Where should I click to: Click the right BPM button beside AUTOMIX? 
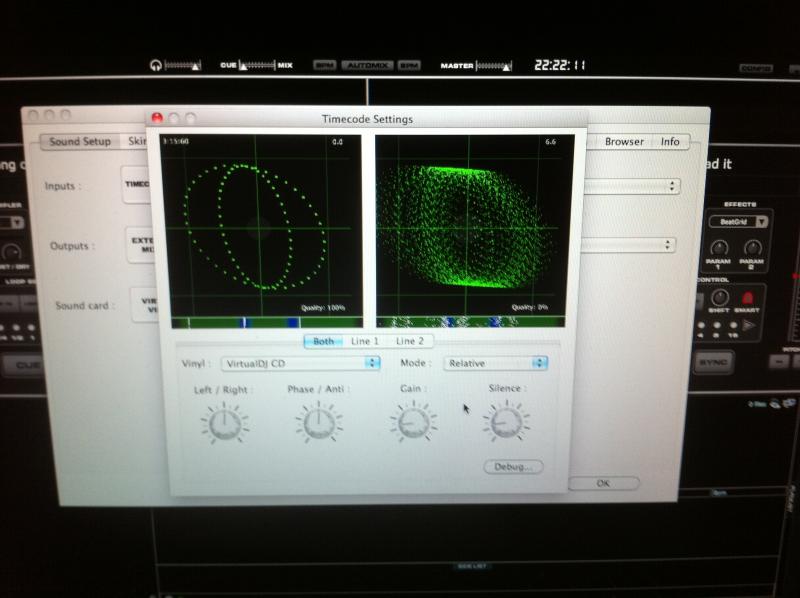(x=409, y=65)
